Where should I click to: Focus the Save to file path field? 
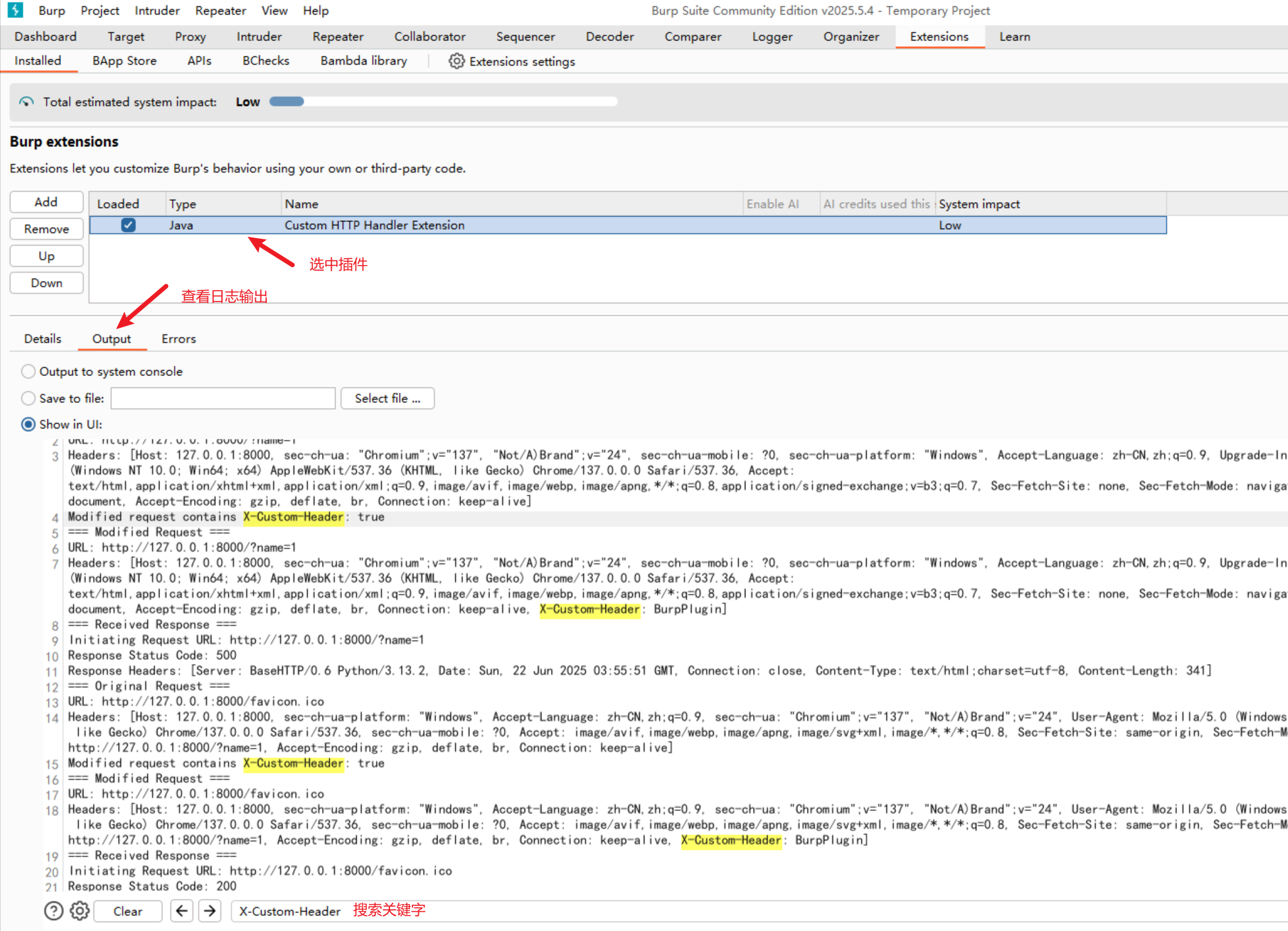223,398
